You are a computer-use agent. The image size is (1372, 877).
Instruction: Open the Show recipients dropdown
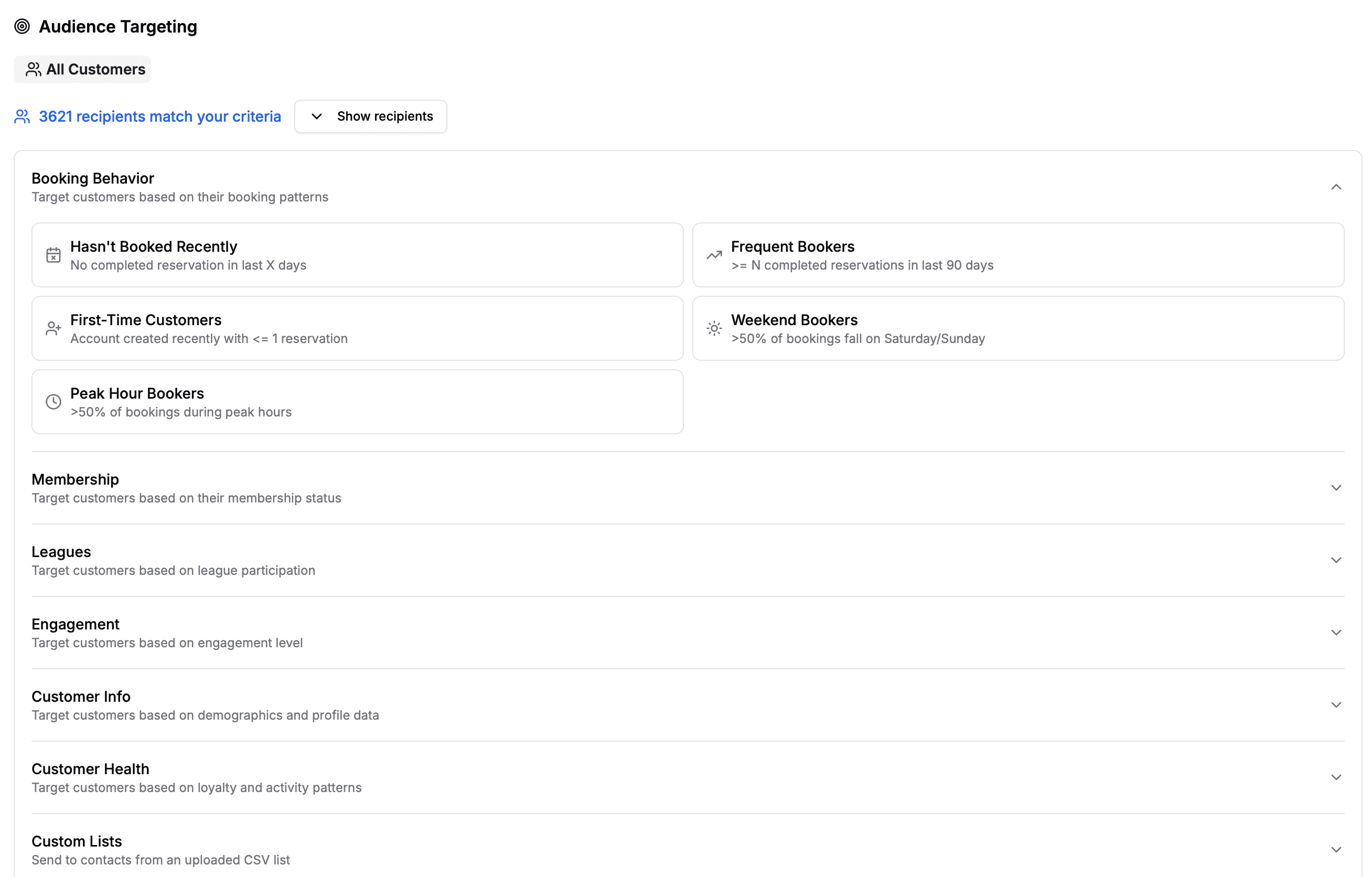pyautogui.click(x=371, y=116)
